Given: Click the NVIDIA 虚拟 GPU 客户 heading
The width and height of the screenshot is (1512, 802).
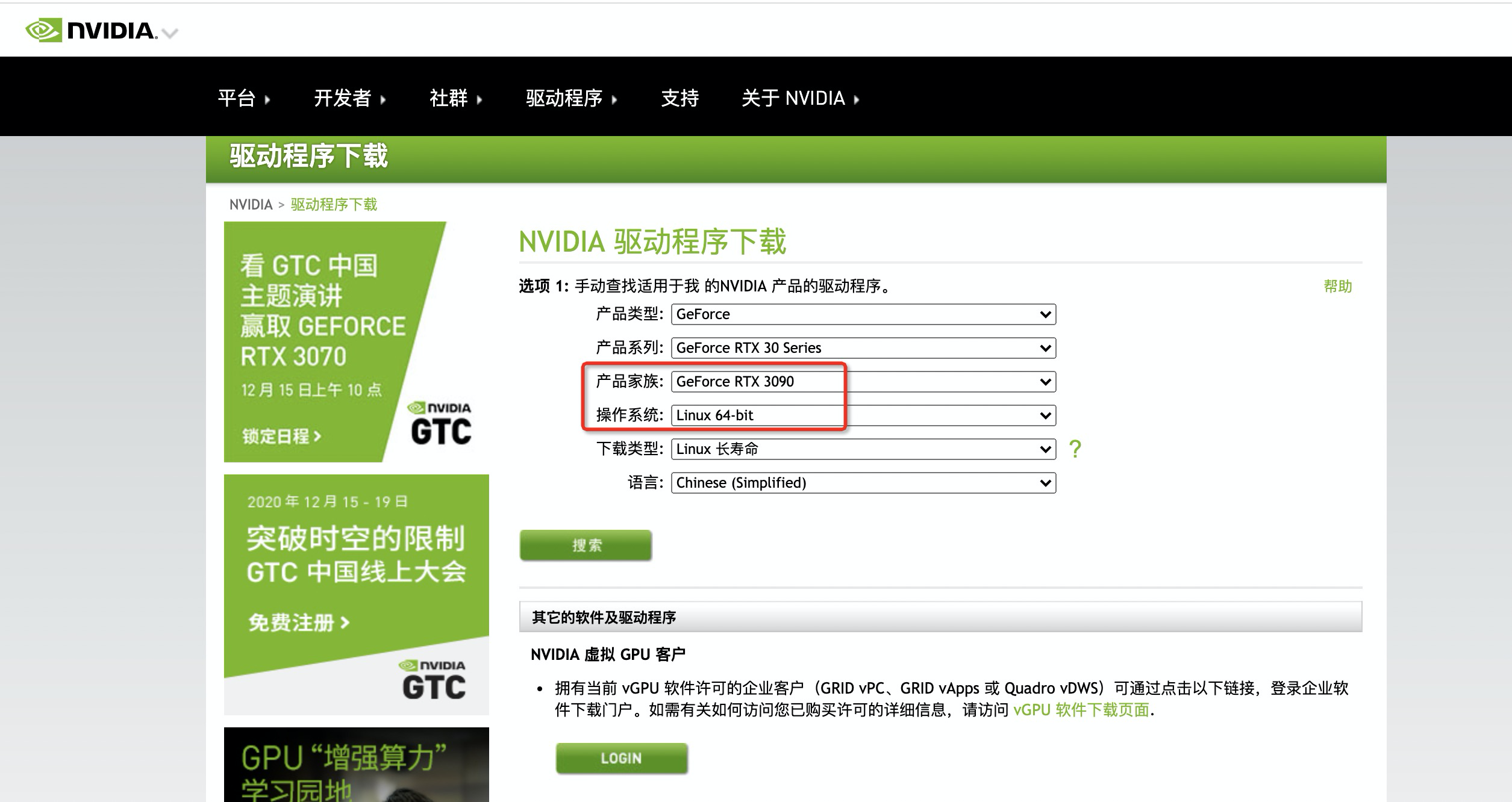Looking at the screenshot, I should 608,654.
